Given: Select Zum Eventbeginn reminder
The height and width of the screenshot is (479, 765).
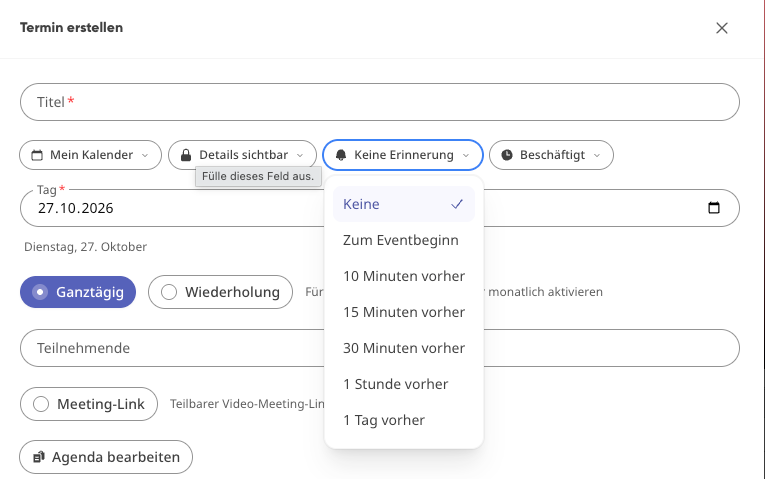Looking at the screenshot, I should [x=403, y=240].
